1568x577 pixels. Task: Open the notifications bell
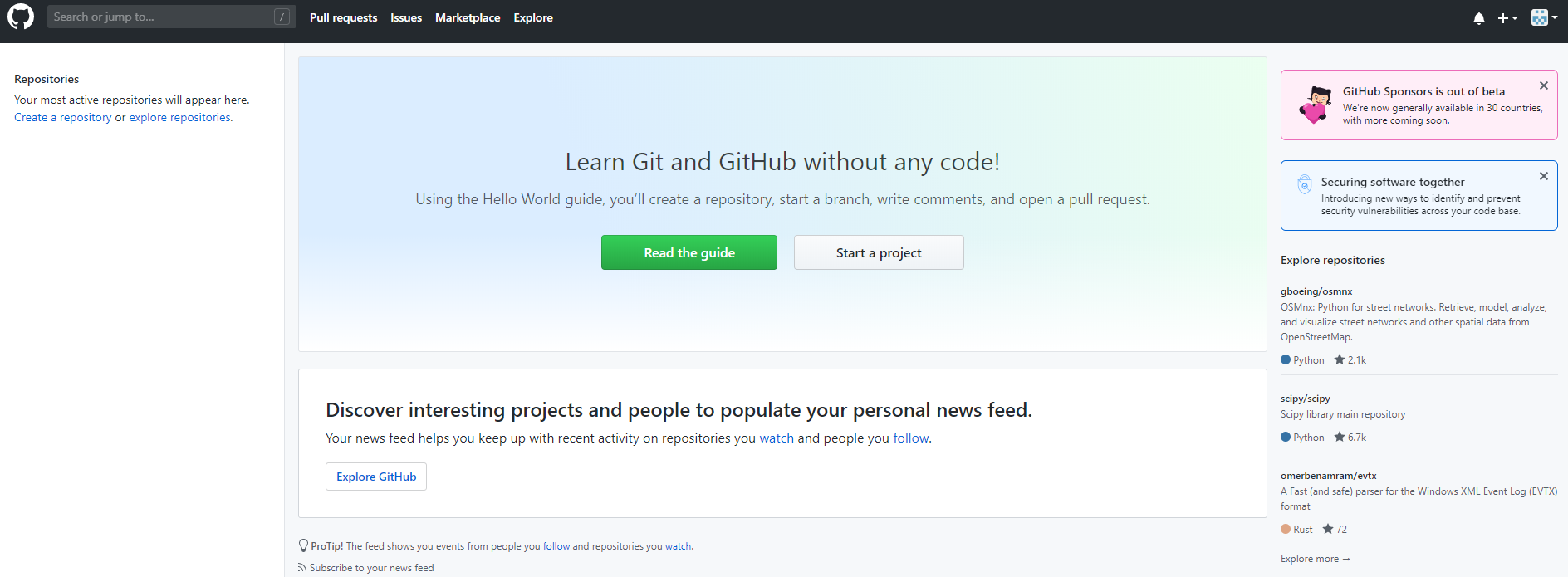pos(1479,18)
